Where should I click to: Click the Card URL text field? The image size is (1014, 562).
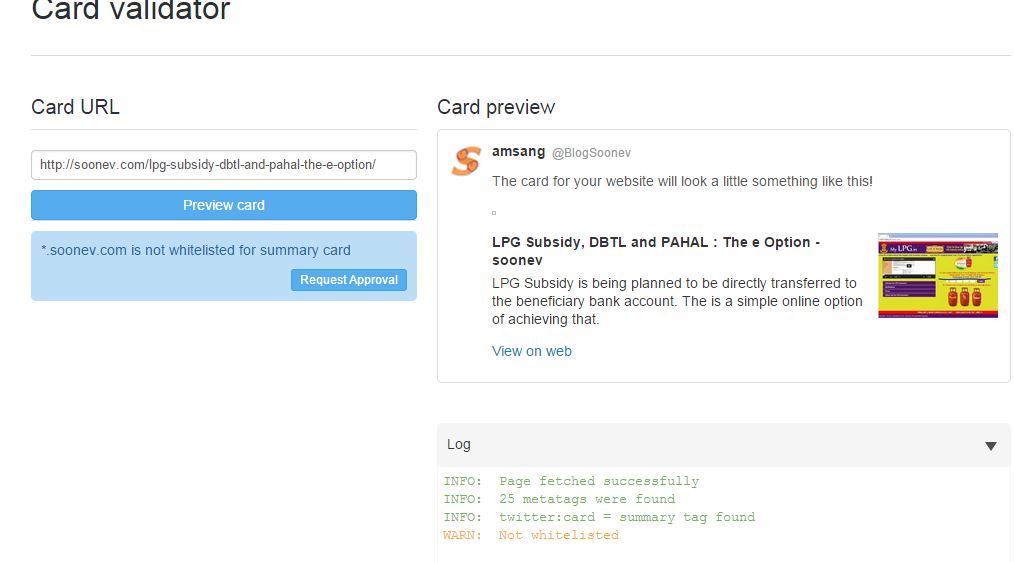pyautogui.click(x=224, y=165)
